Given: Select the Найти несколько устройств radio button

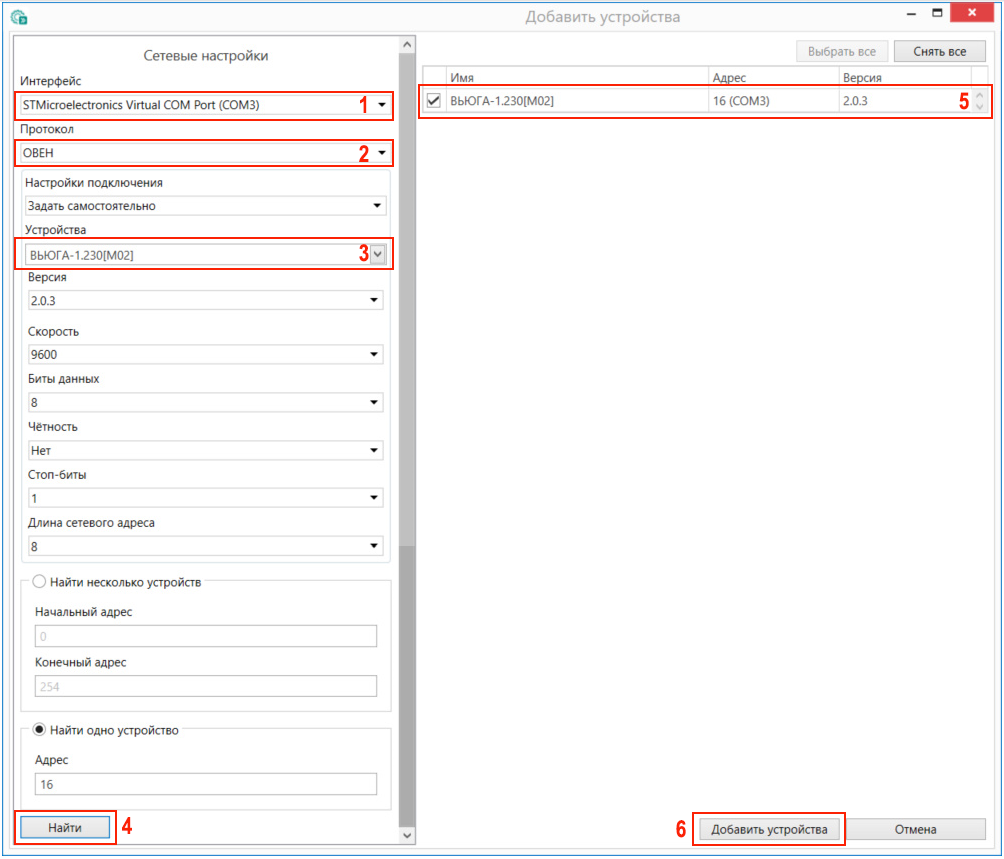Looking at the screenshot, I should click(x=40, y=582).
